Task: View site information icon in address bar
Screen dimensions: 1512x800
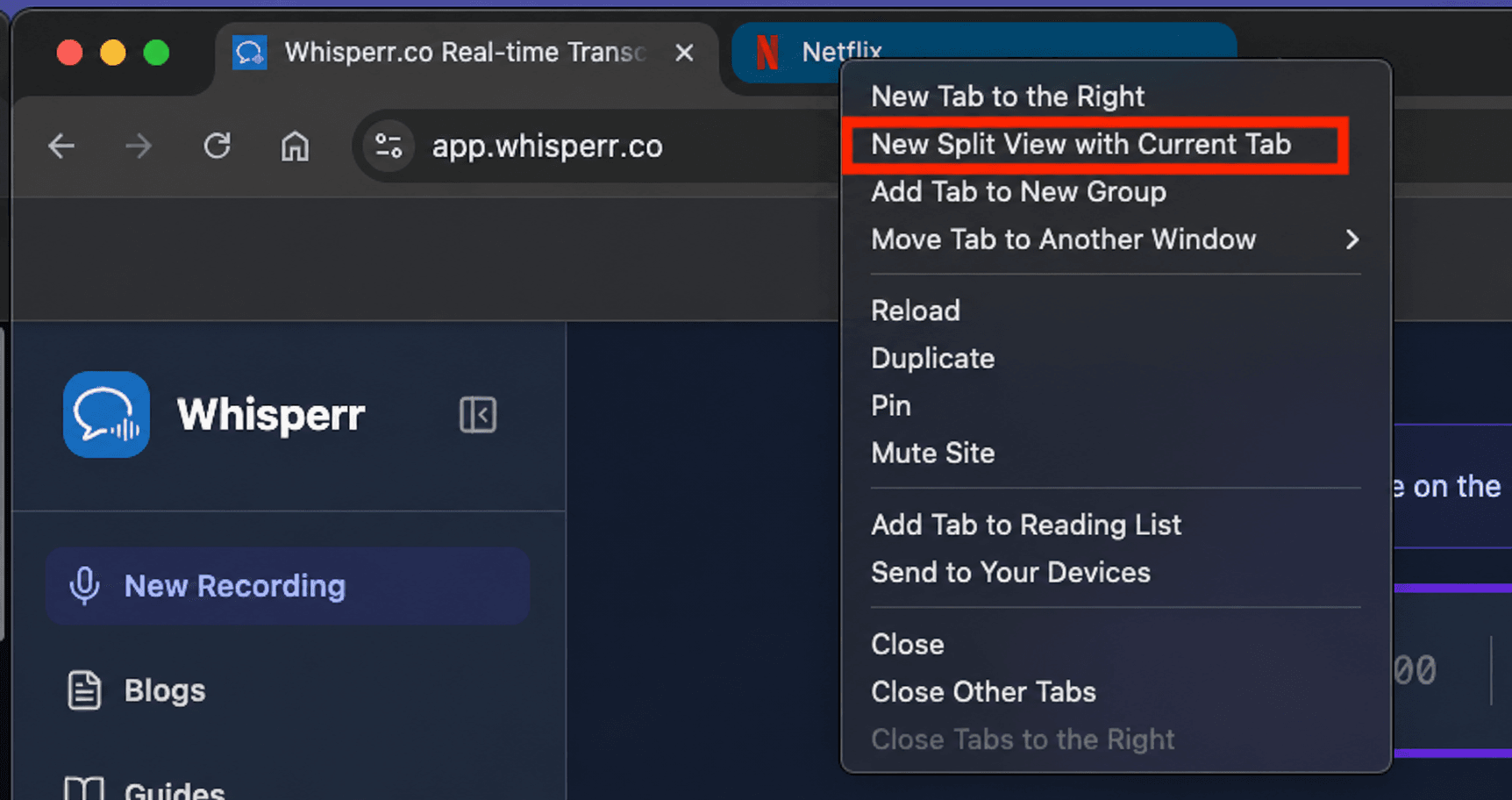Action: click(x=389, y=146)
